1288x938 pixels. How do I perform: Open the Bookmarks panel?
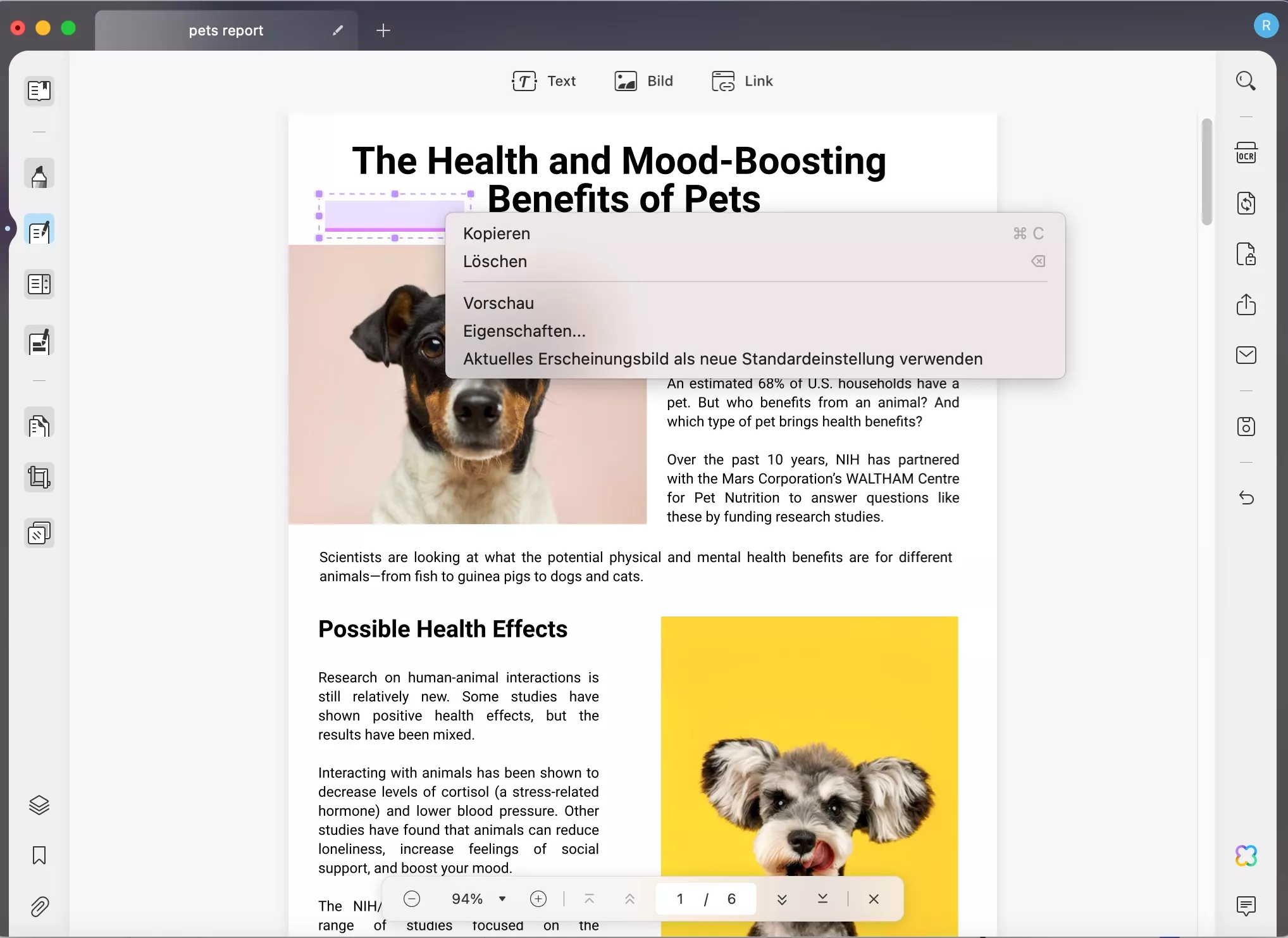coord(39,856)
